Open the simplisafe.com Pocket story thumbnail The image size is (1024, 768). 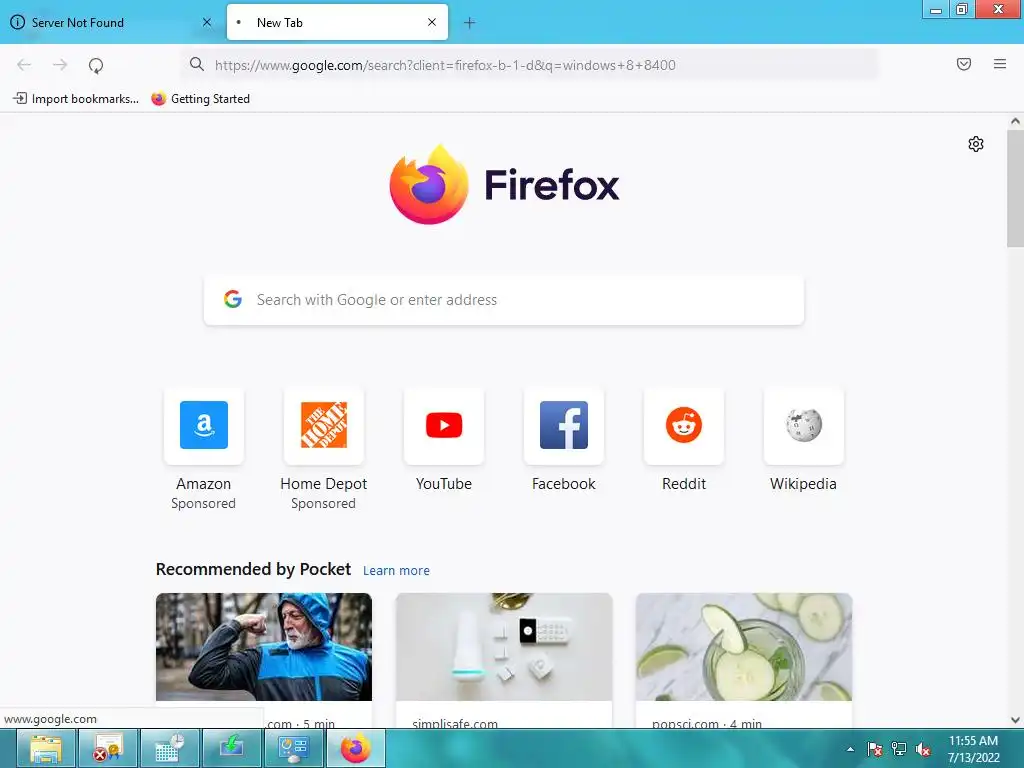504,647
